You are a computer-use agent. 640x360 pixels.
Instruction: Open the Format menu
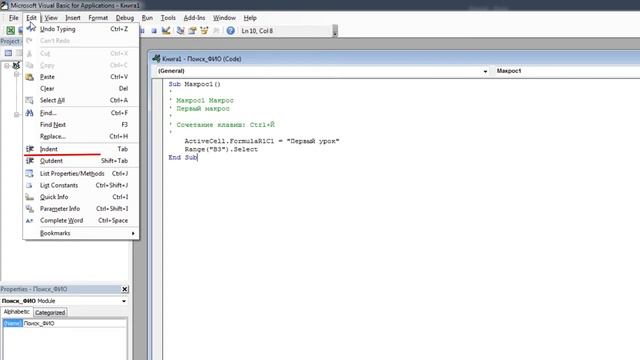(98, 18)
